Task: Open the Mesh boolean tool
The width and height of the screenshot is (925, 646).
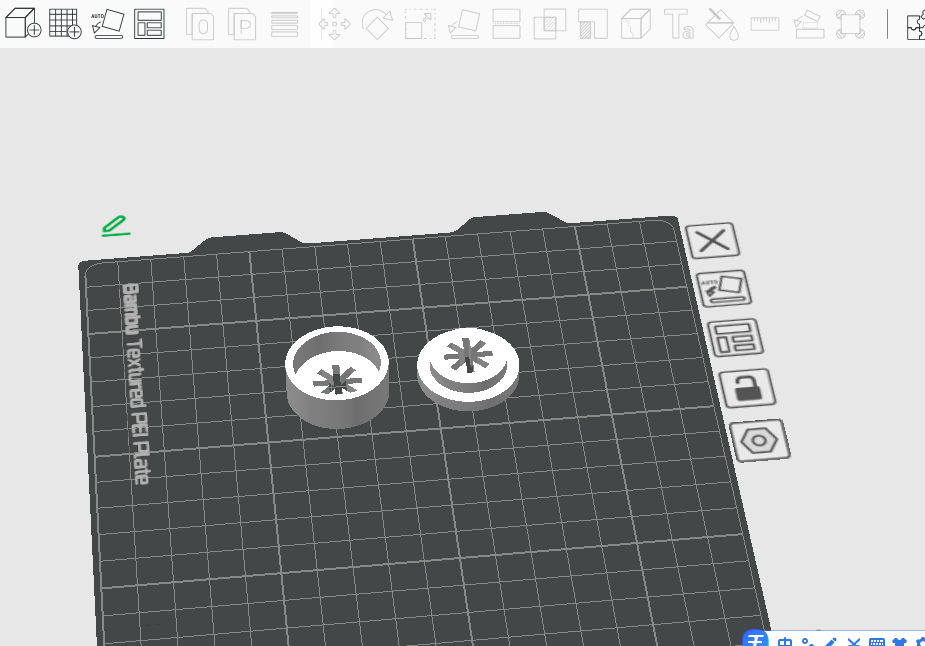Action: pyautogui.click(x=550, y=24)
